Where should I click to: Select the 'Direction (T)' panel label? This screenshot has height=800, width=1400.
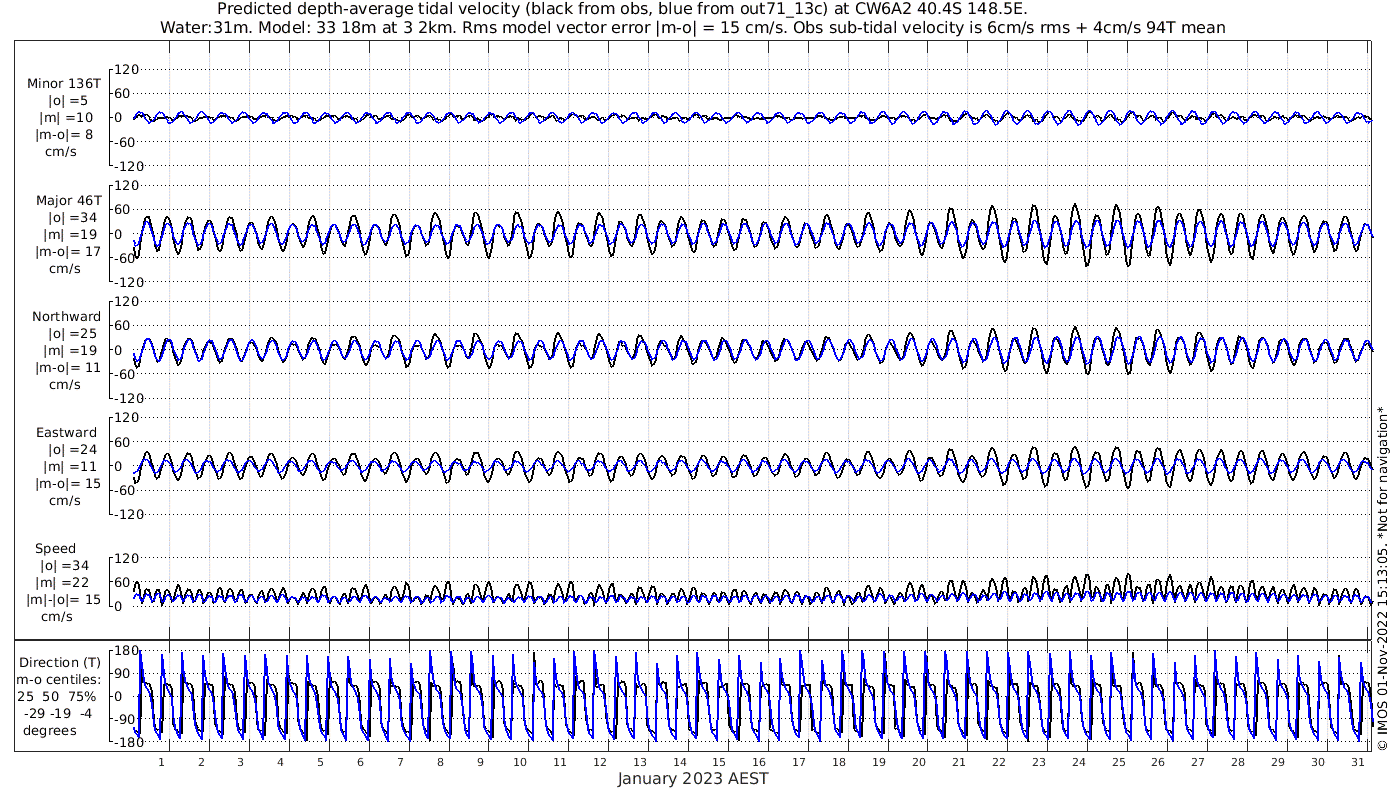pos(59,663)
